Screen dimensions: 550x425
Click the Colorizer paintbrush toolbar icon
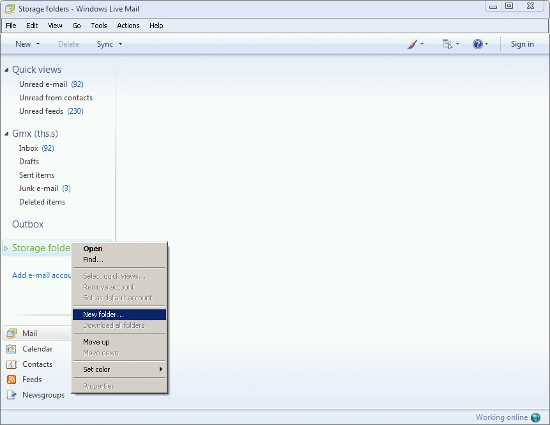(x=412, y=44)
